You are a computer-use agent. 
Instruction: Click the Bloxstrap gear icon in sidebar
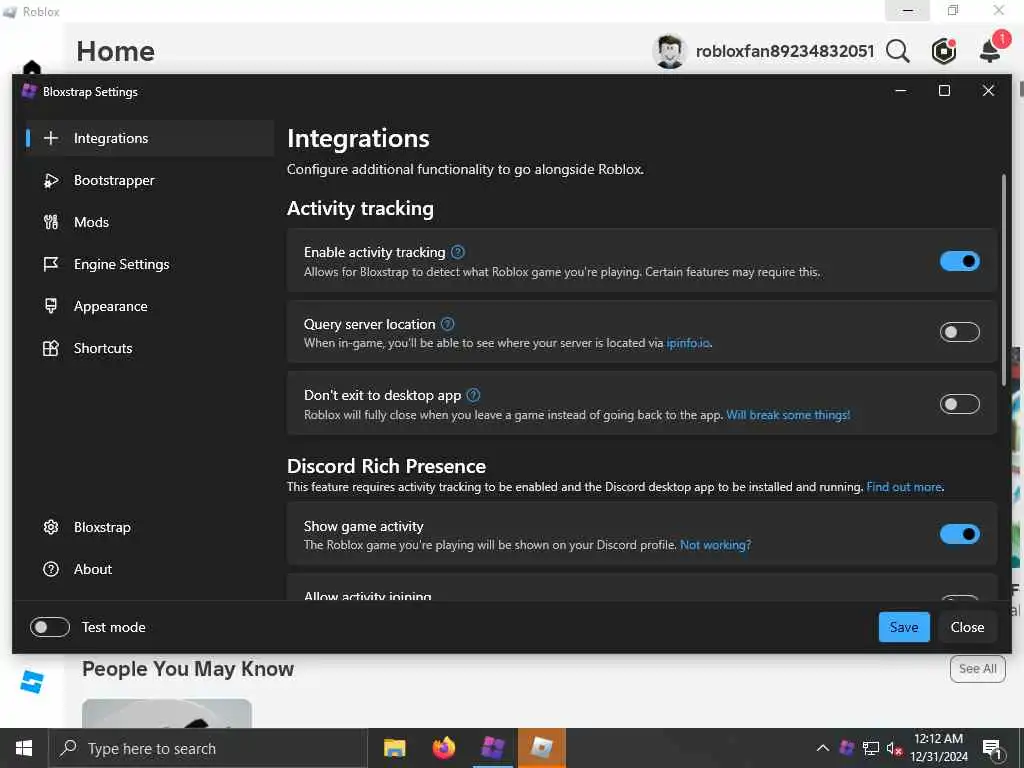point(51,527)
